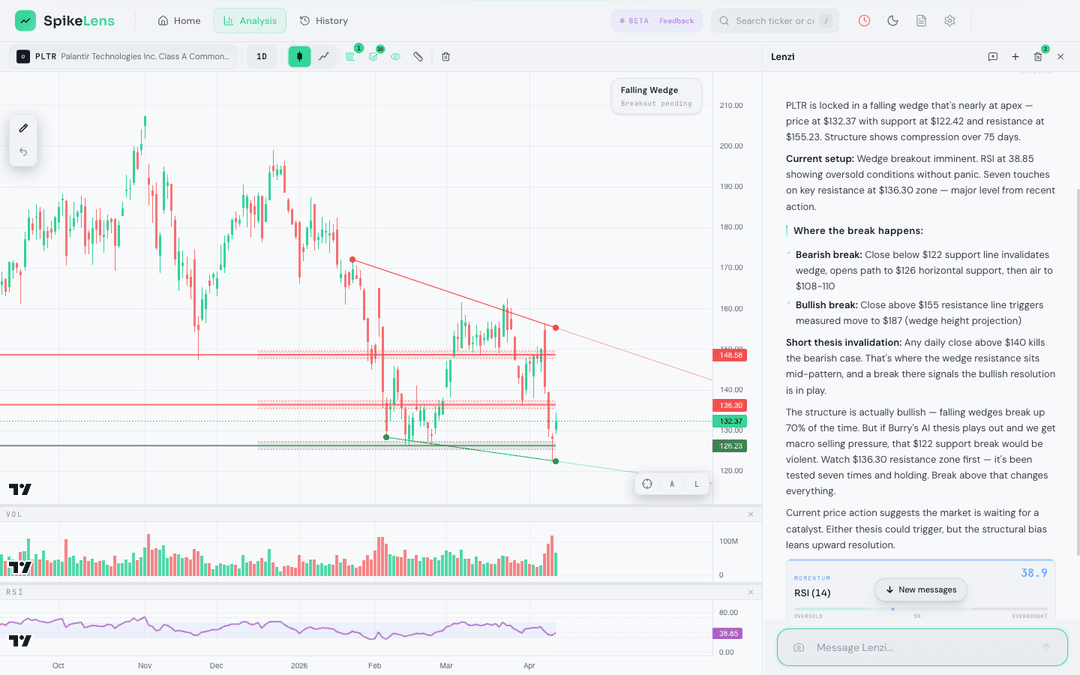The width and height of the screenshot is (1080, 675).
Task: Click the New messages button
Action: [x=920, y=590]
